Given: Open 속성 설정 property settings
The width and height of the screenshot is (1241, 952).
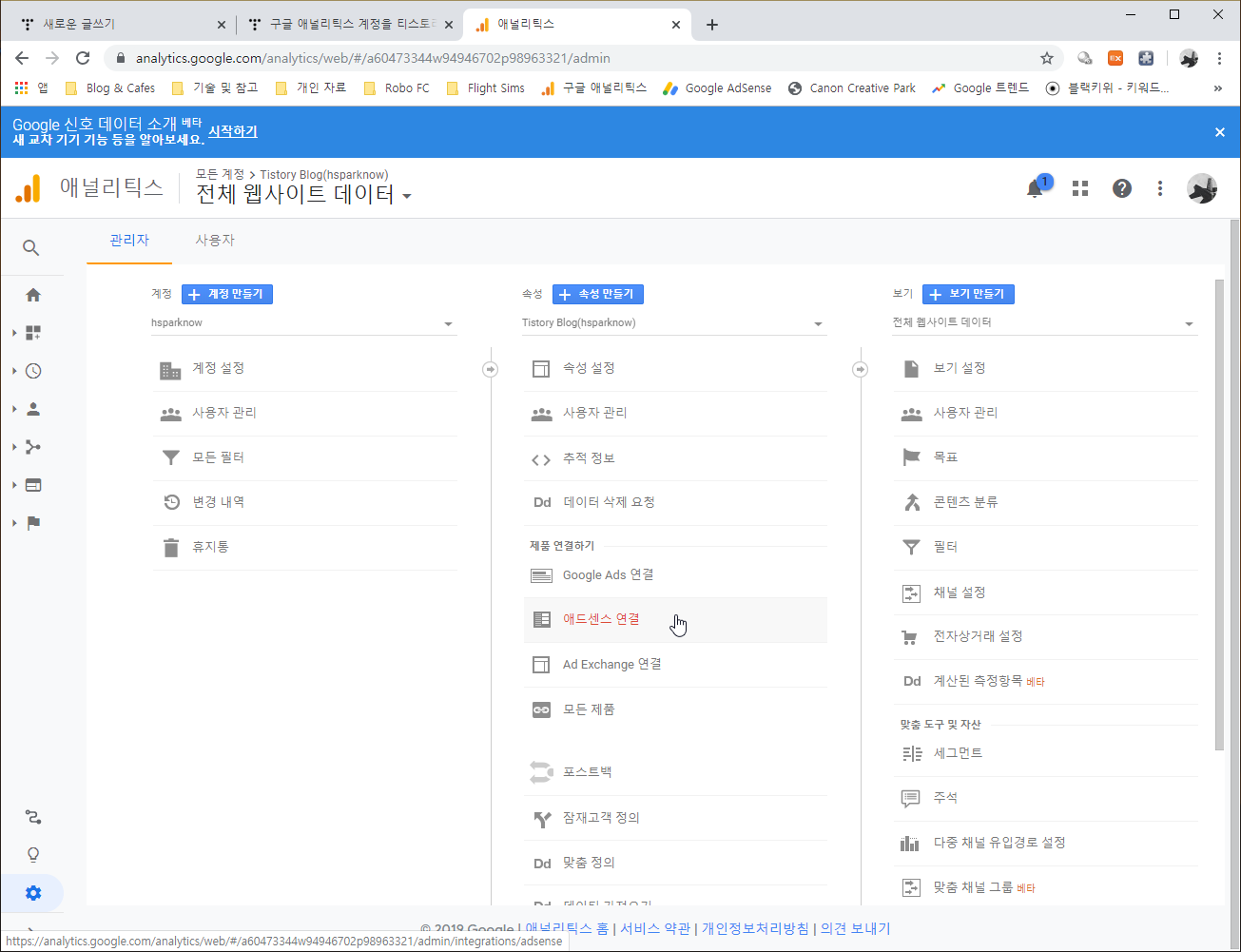Looking at the screenshot, I should pos(675,369).
